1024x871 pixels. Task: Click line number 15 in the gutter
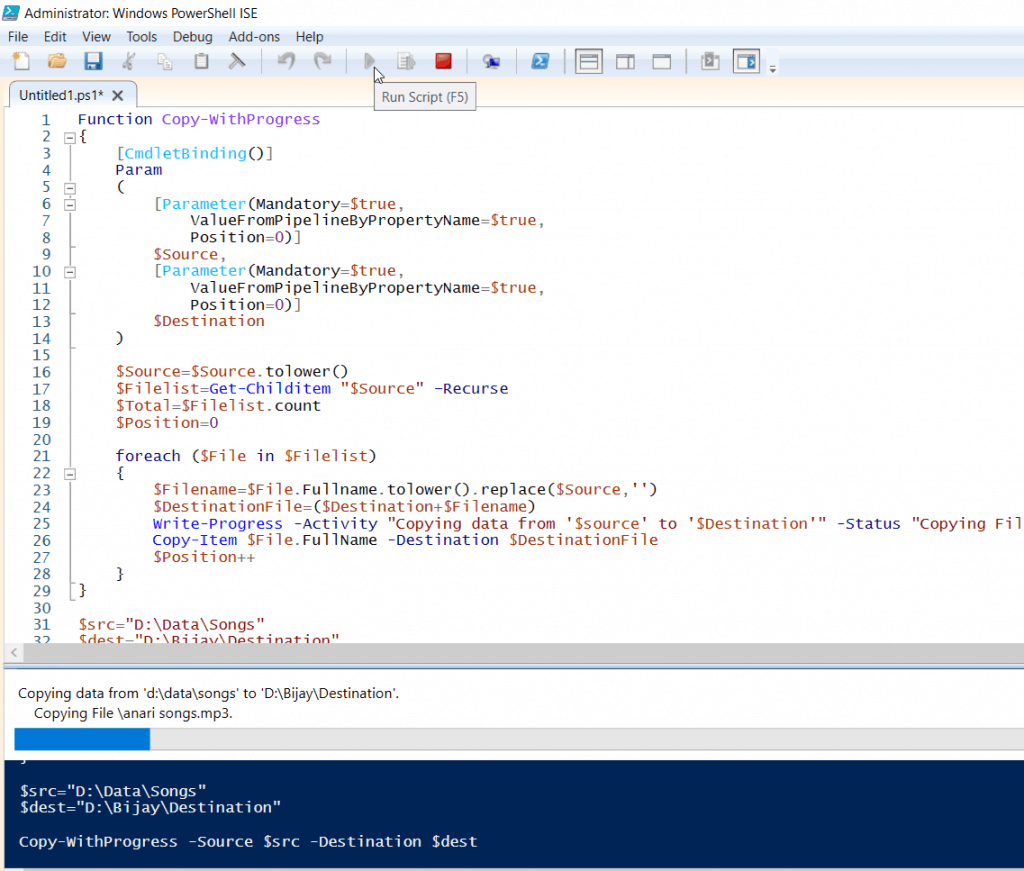[x=41, y=355]
